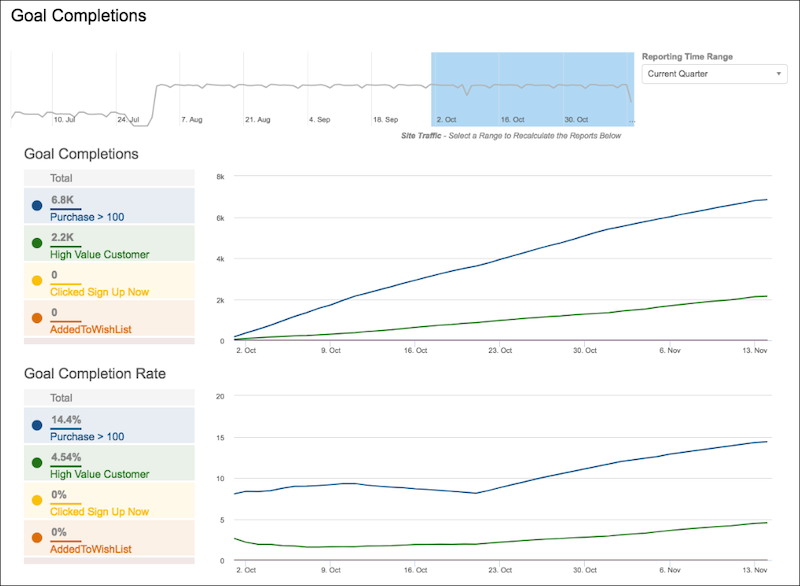Click the blue selected range in Site Traffic chart
The height and width of the screenshot is (586, 800).
tap(533, 88)
